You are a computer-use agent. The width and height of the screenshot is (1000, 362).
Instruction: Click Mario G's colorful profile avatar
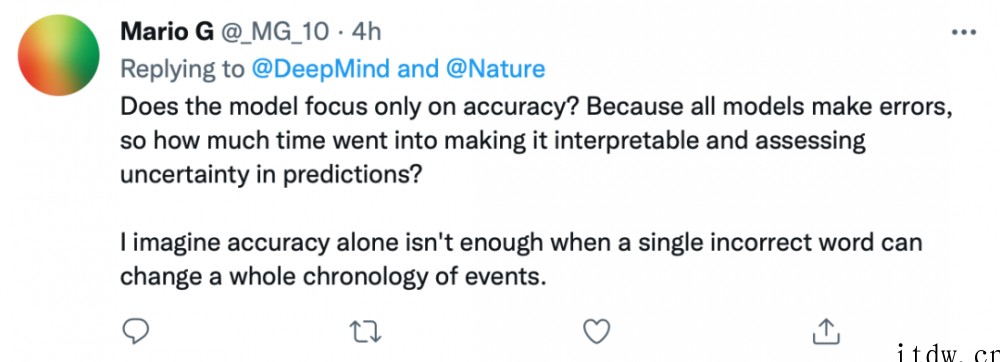tap(59, 55)
